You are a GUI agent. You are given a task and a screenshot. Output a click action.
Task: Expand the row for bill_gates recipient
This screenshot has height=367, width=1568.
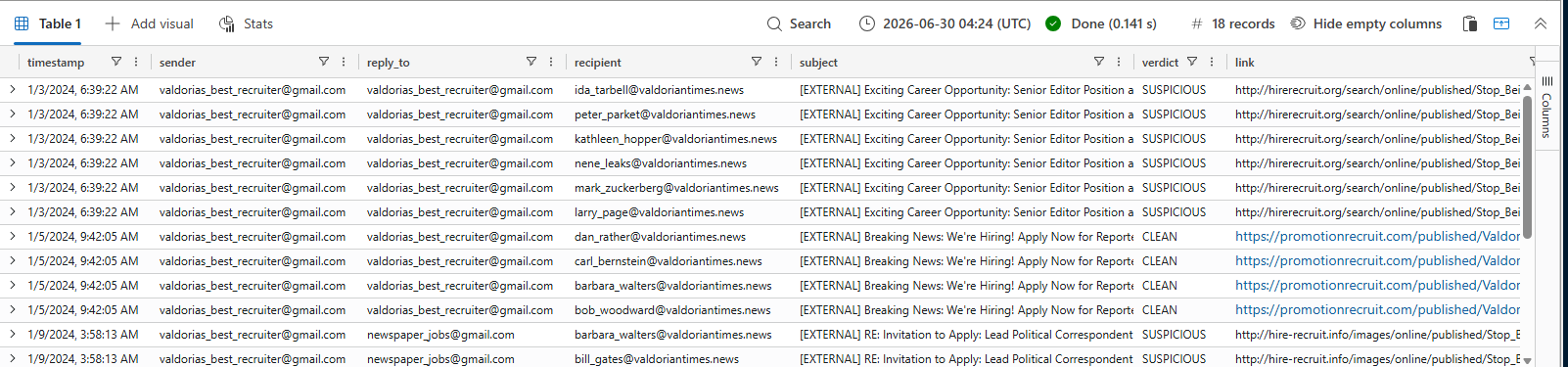(x=13, y=358)
